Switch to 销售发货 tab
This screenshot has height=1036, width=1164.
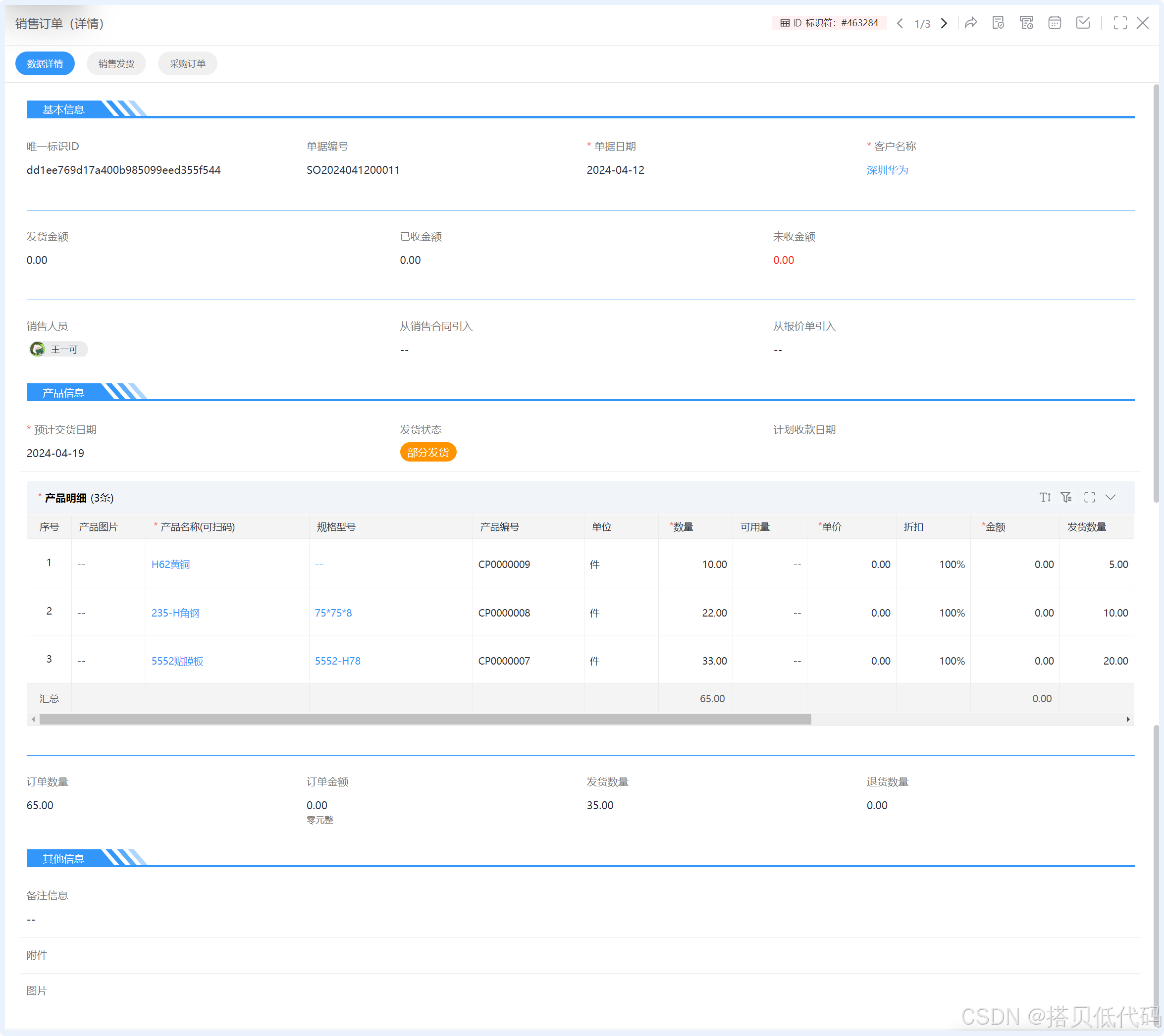point(116,64)
